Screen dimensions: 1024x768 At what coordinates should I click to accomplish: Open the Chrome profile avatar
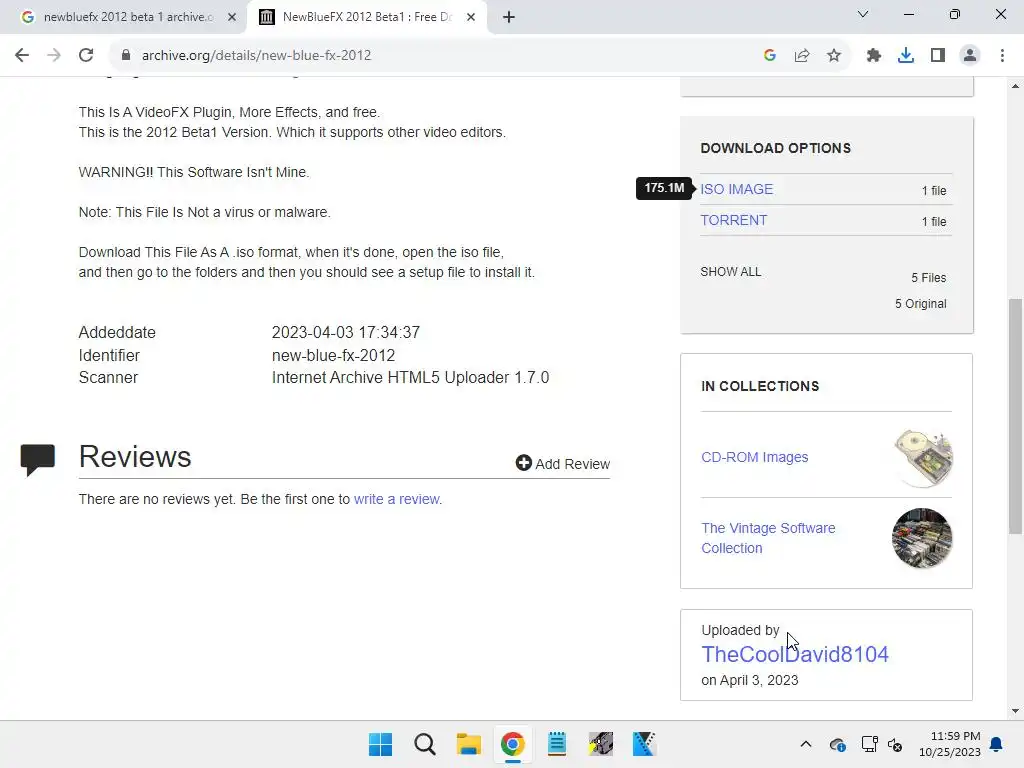click(x=970, y=56)
